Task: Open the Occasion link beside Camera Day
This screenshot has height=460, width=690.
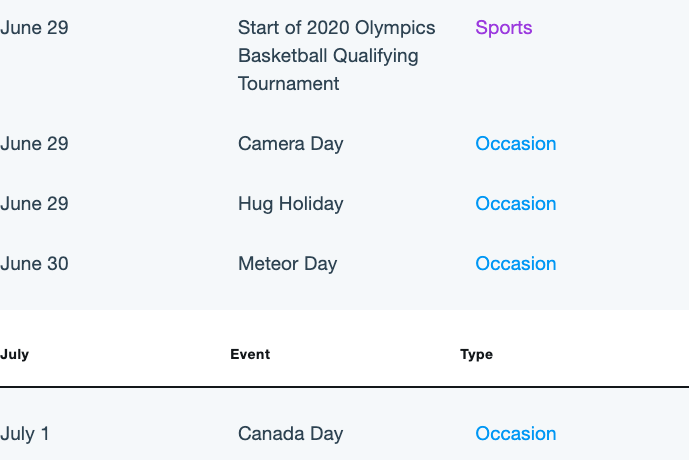Action: pos(516,144)
